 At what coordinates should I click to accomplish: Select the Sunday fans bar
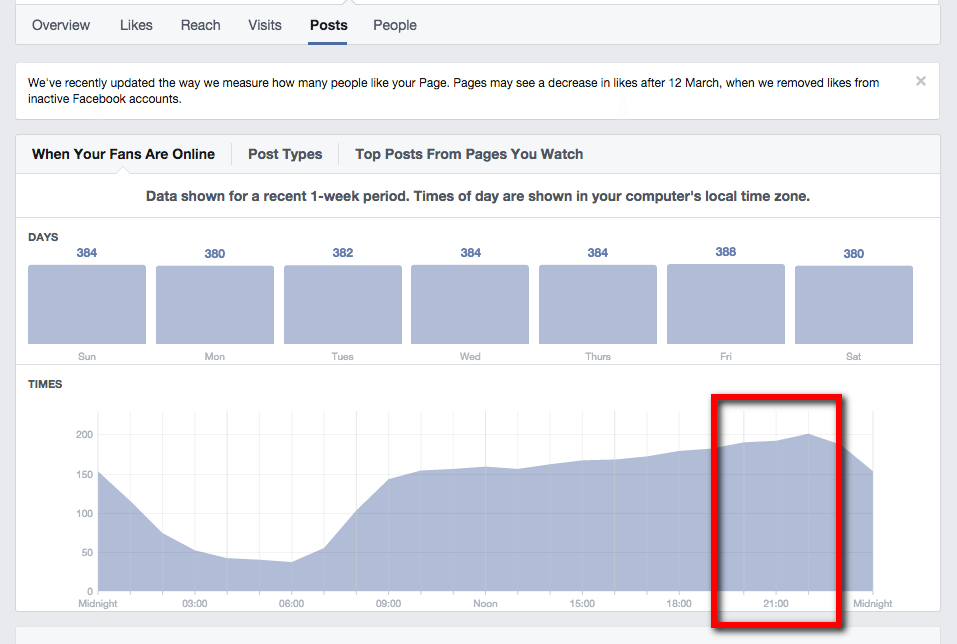click(x=86, y=304)
